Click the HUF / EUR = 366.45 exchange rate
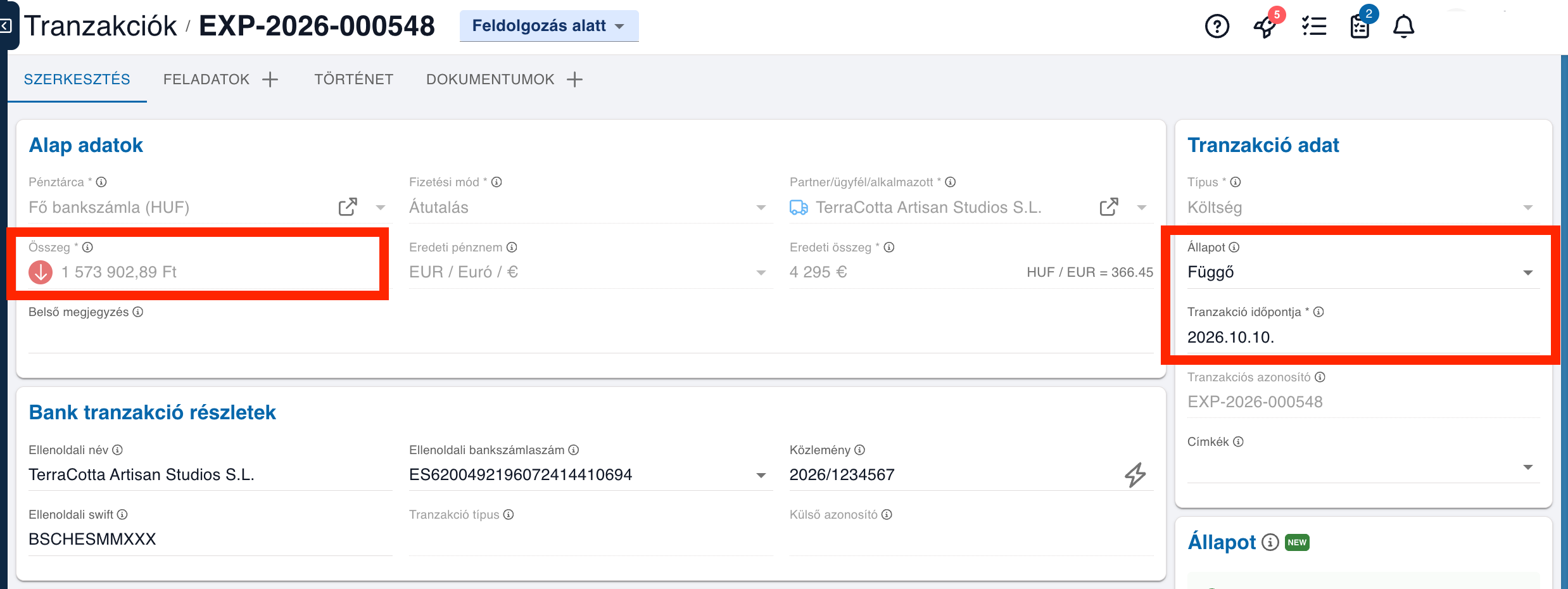 pyautogui.click(x=1090, y=272)
